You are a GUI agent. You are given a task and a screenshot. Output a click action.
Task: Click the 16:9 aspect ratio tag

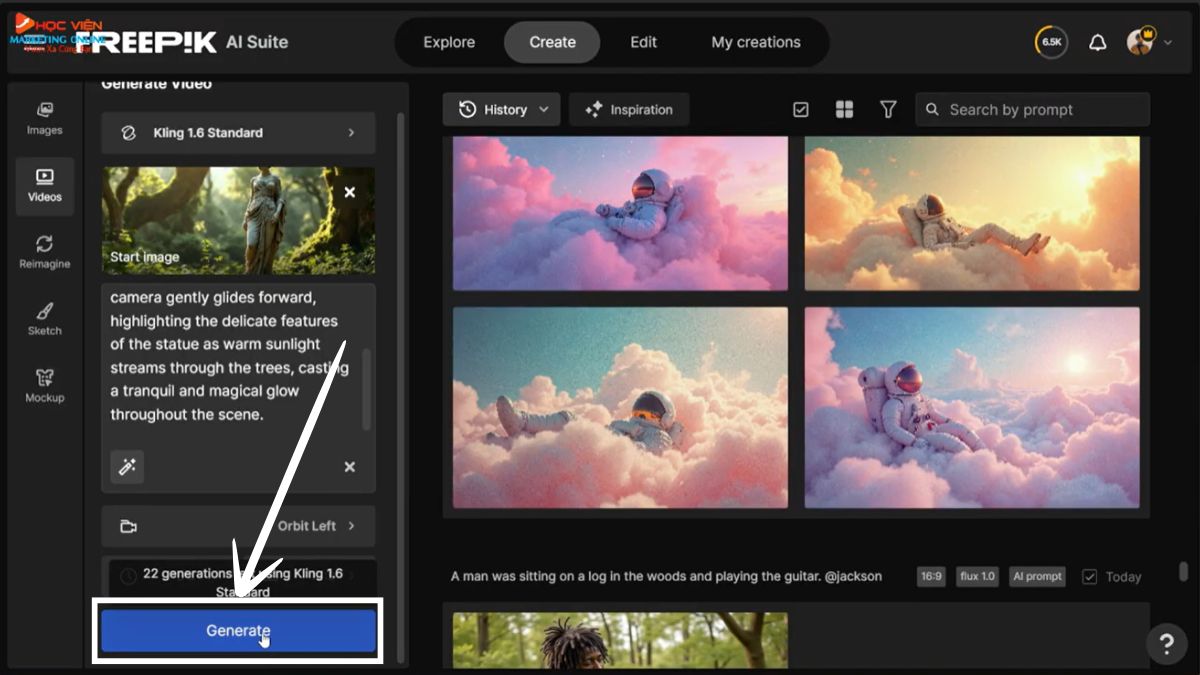tap(931, 577)
